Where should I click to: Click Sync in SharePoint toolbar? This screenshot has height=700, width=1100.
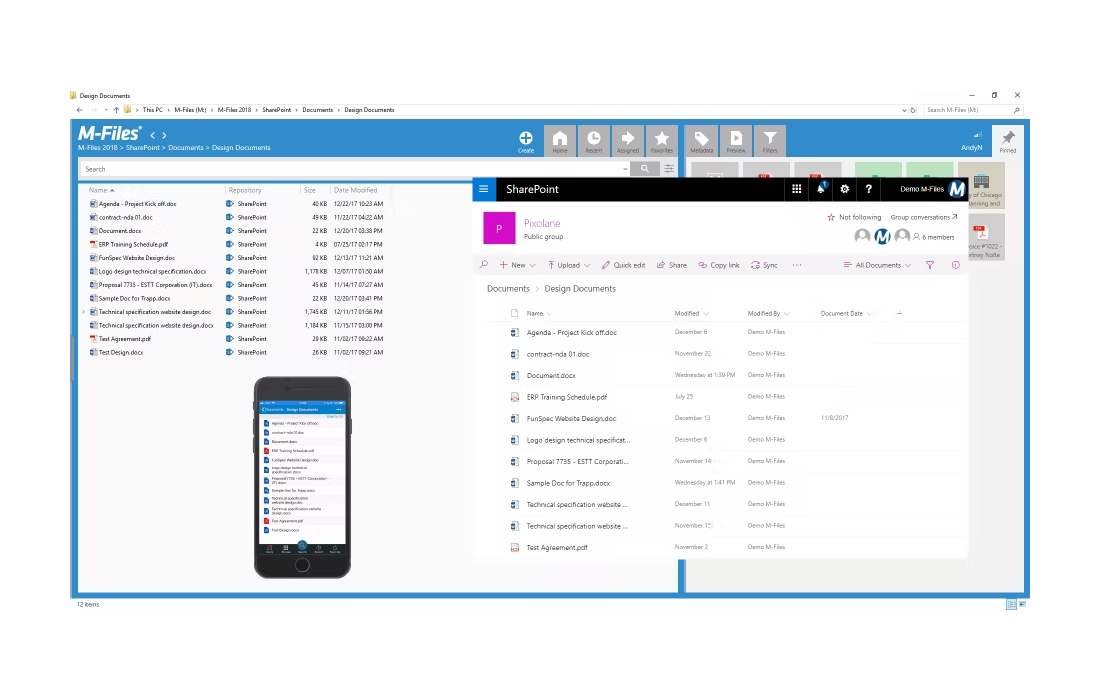tap(765, 265)
